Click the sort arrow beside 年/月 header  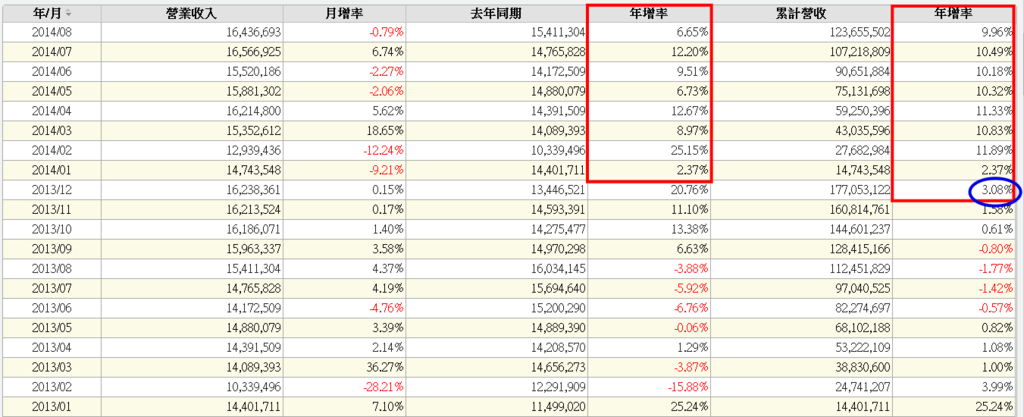(69, 14)
